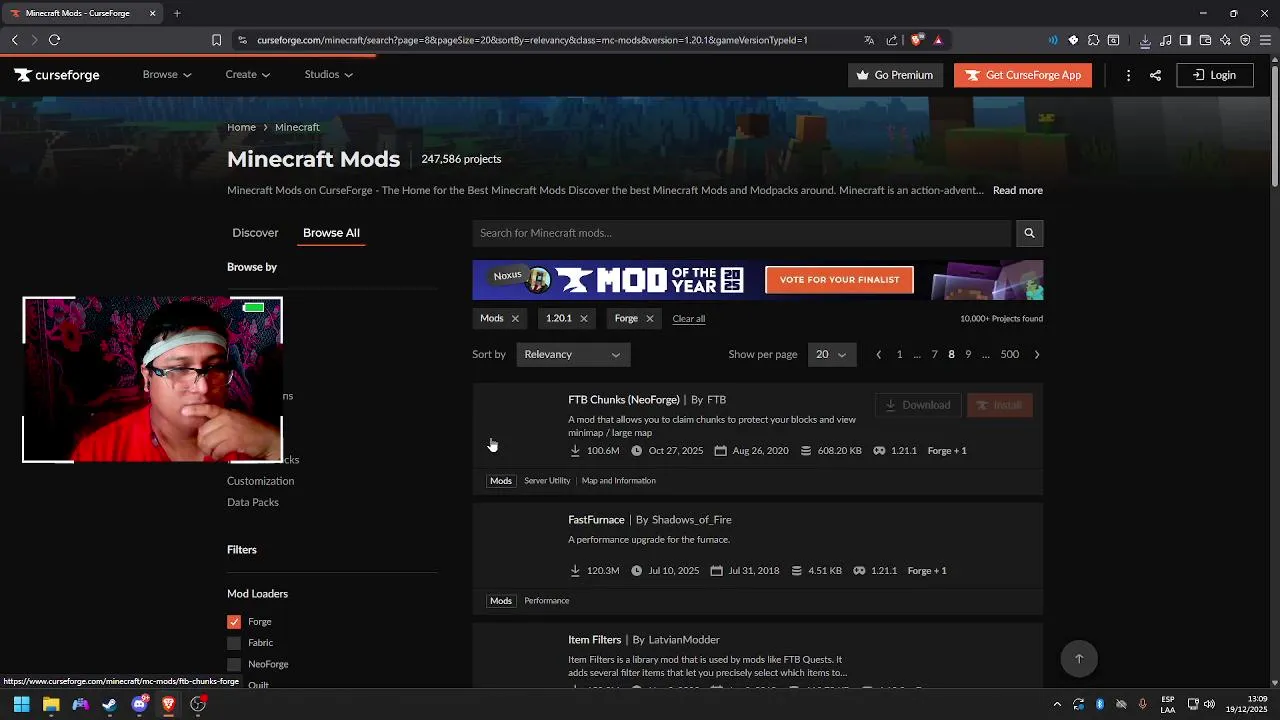The height and width of the screenshot is (720, 1280).
Task: Click the magnifier search button
Action: pos(1029,233)
